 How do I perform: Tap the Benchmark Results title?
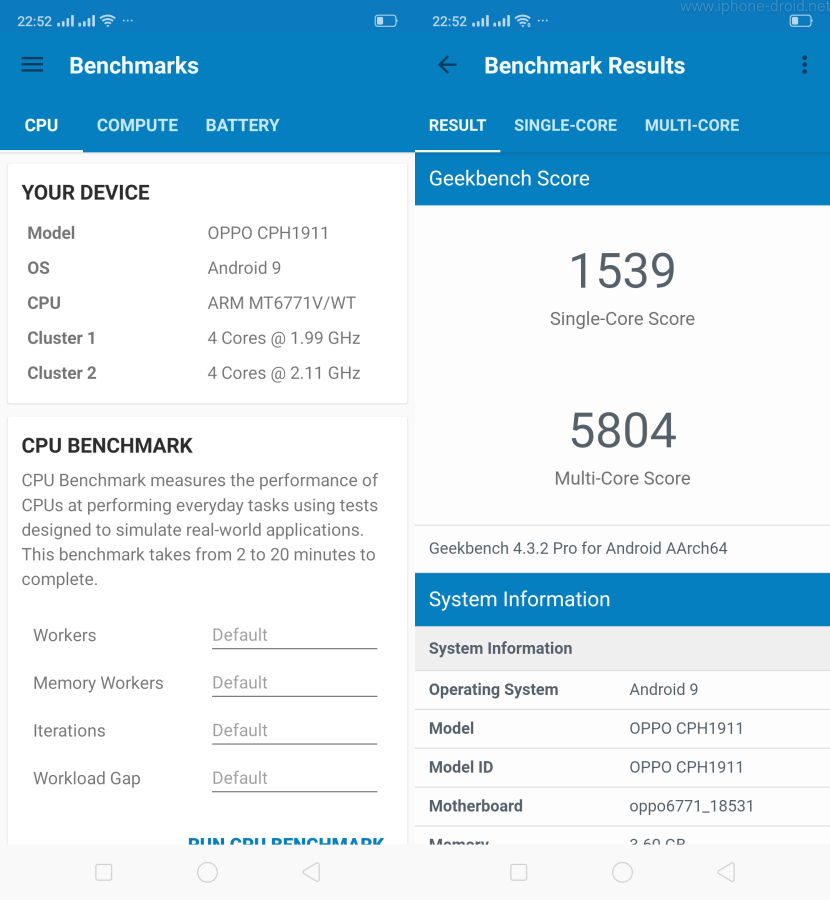pos(584,65)
